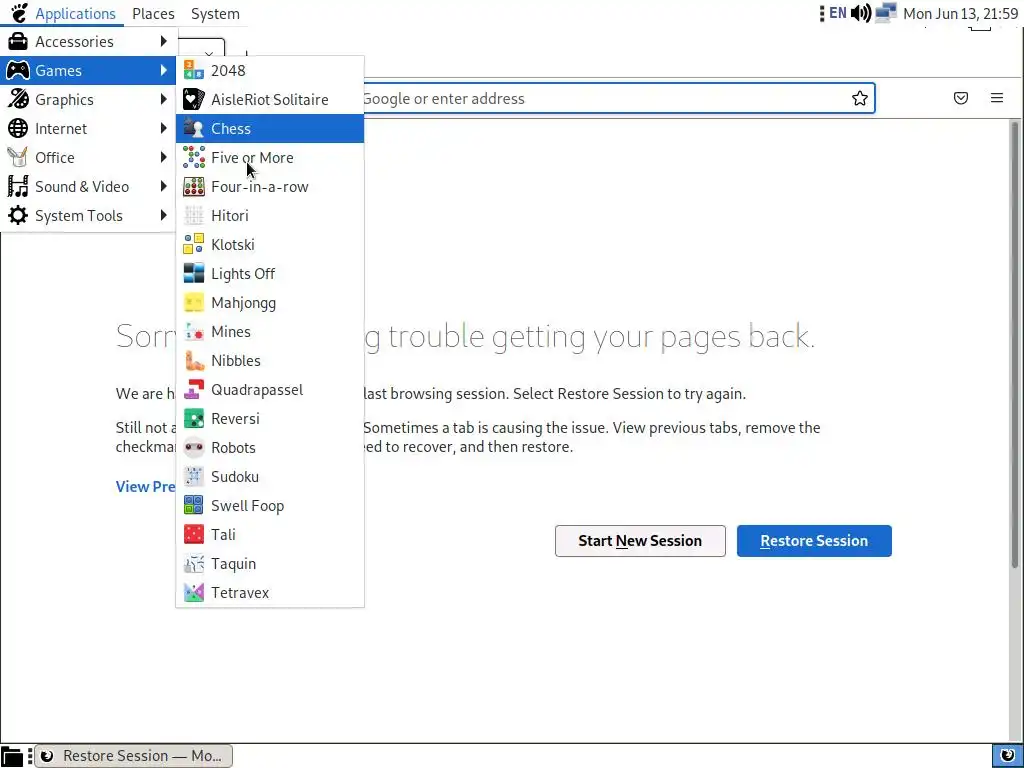Select the Office category
1024x768 pixels.
pos(89,157)
